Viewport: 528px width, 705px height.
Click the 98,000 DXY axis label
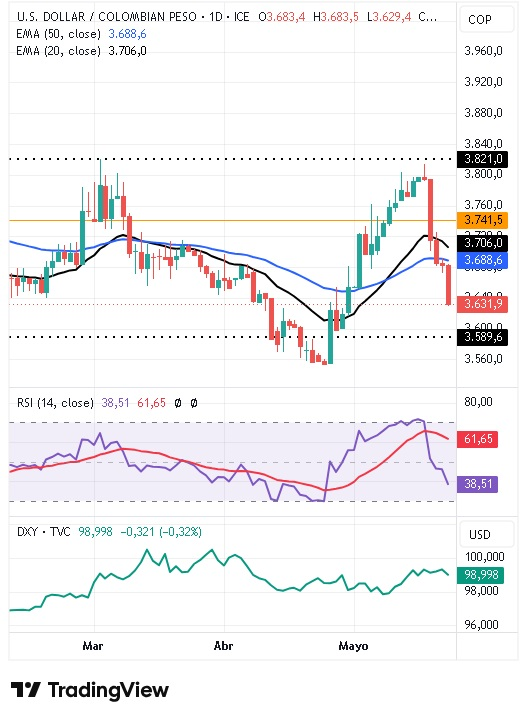click(481, 590)
